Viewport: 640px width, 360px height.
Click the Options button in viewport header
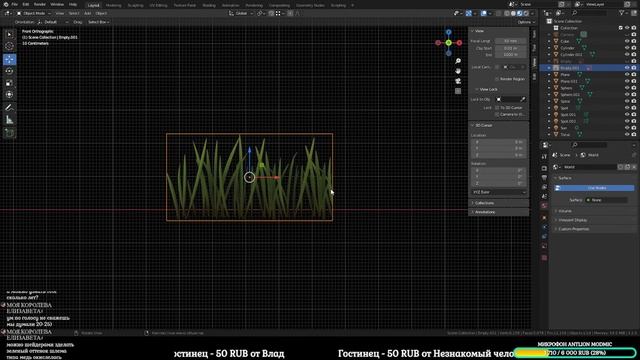click(x=526, y=22)
